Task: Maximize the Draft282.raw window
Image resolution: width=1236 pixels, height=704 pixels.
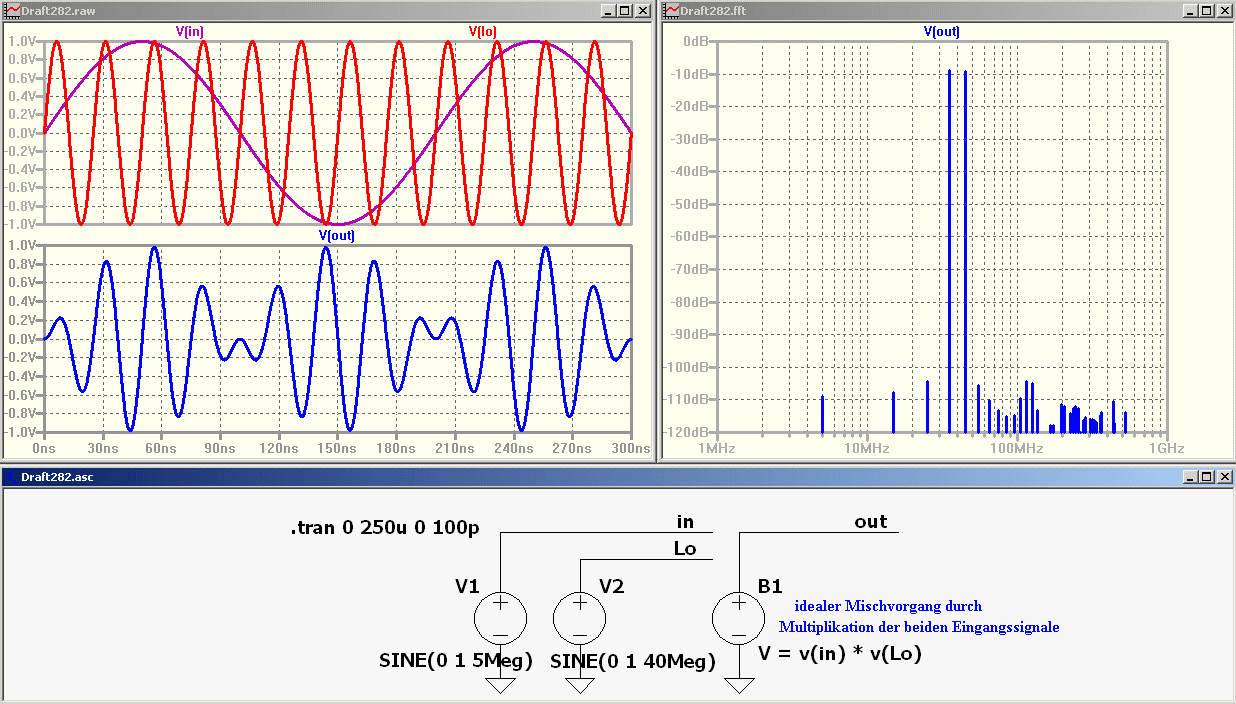Action: pos(625,10)
